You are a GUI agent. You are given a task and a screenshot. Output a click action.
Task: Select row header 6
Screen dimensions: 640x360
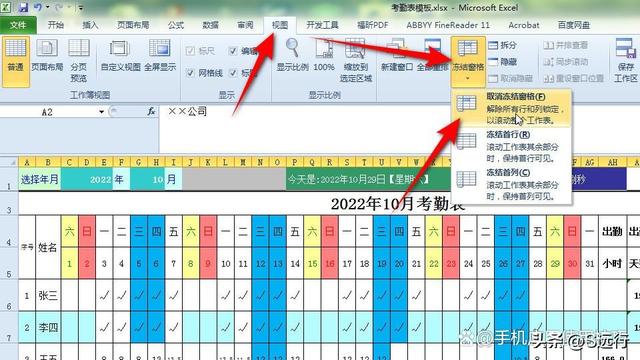[9, 296]
